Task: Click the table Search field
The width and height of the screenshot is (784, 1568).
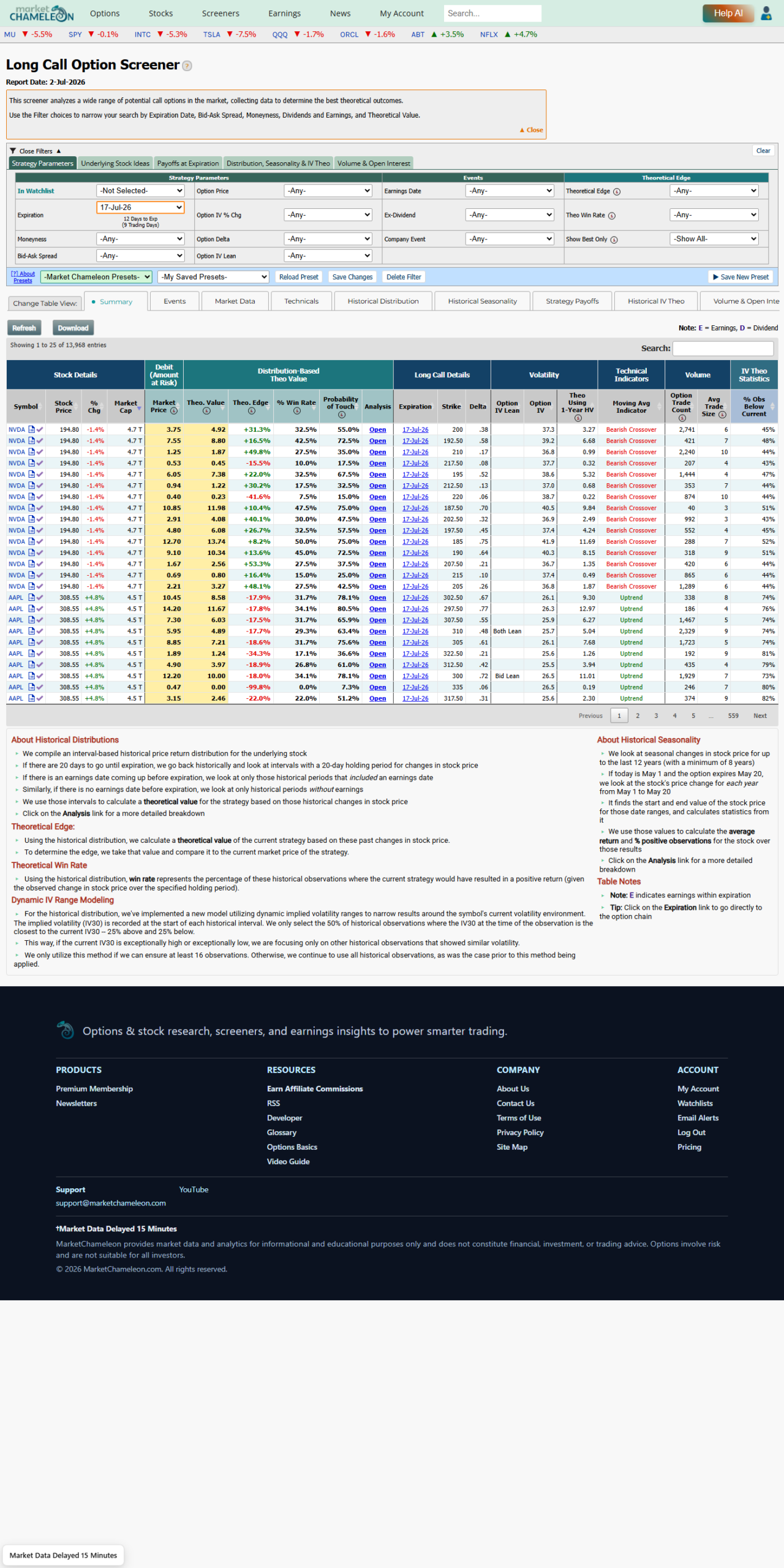Action: click(x=723, y=349)
